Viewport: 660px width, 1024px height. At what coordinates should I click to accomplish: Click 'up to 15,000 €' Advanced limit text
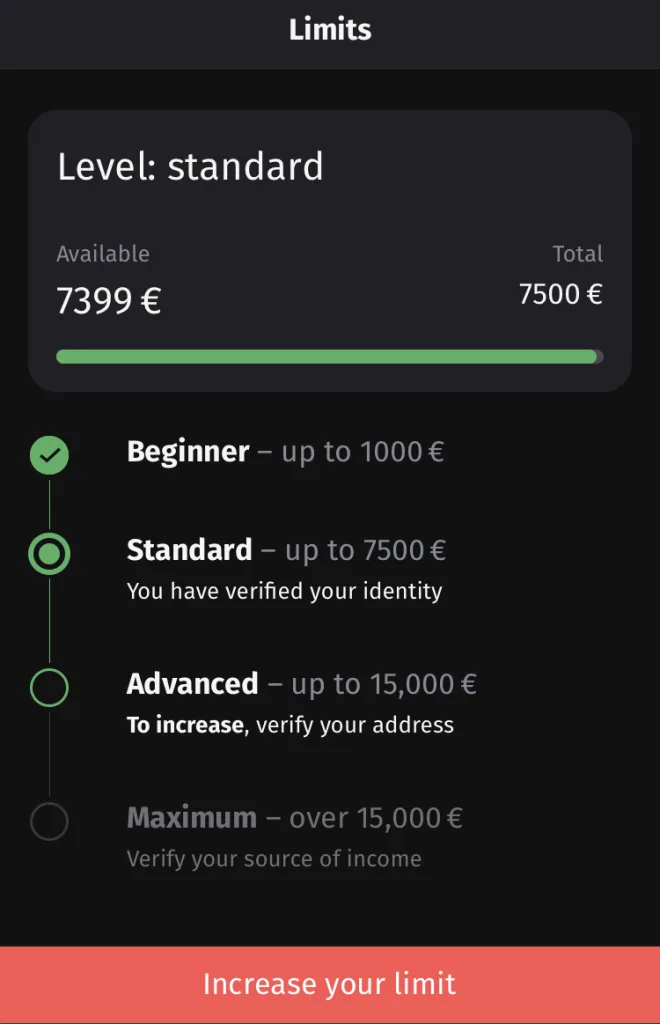pos(384,684)
